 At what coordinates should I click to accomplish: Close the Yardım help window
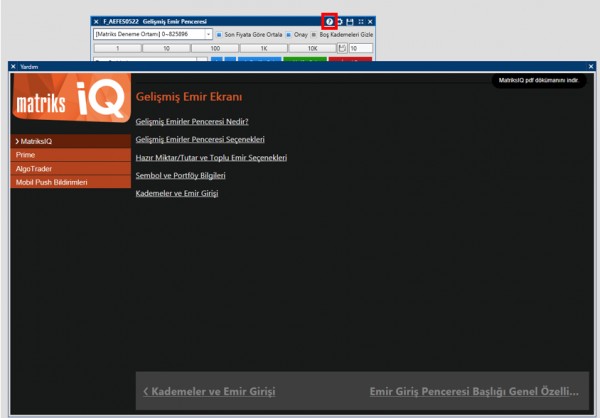click(591, 67)
